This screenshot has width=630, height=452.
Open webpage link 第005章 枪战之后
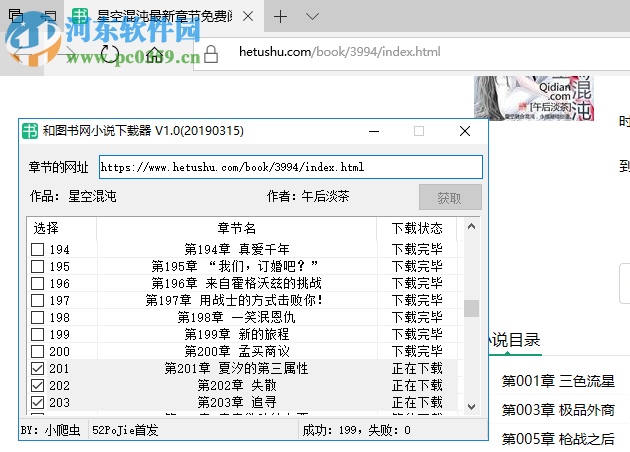558,439
